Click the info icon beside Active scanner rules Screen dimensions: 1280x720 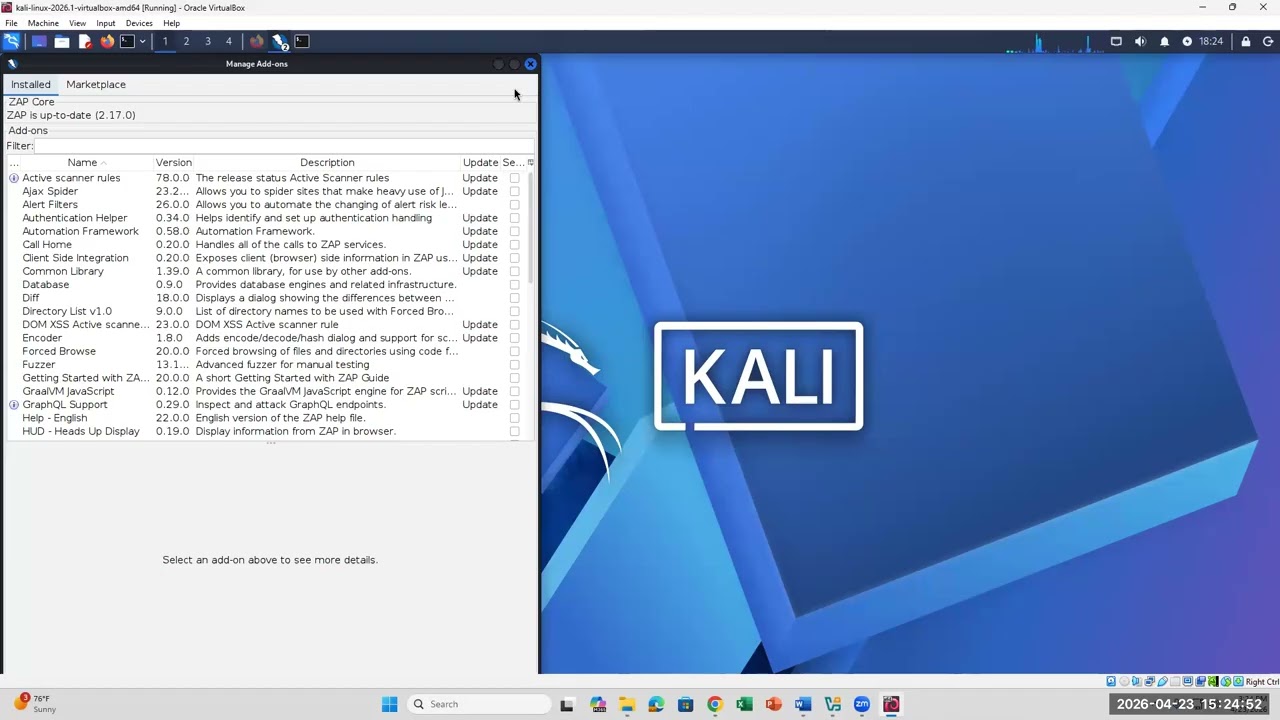point(14,178)
